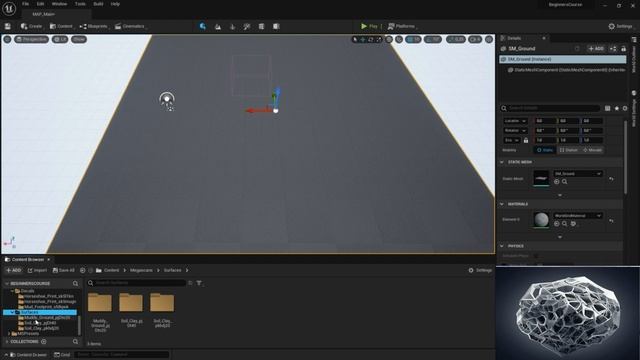The image size is (640, 360).
Task: Switch to Modeling mode icon
Action: click(x=262, y=27)
